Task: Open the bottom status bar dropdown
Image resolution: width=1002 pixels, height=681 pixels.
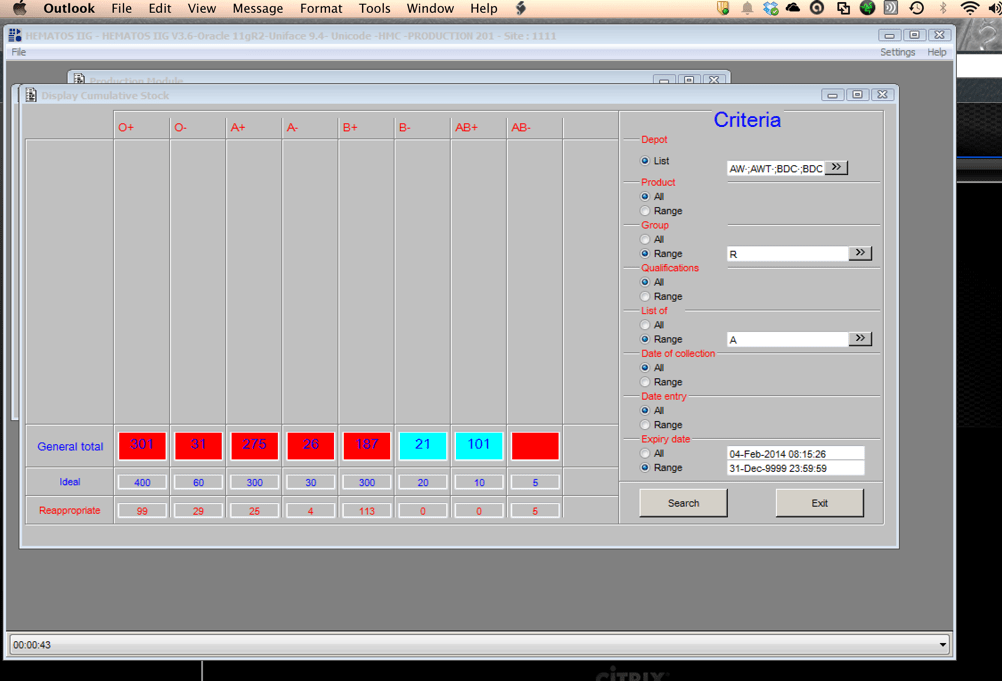Action: (x=942, y=645)
